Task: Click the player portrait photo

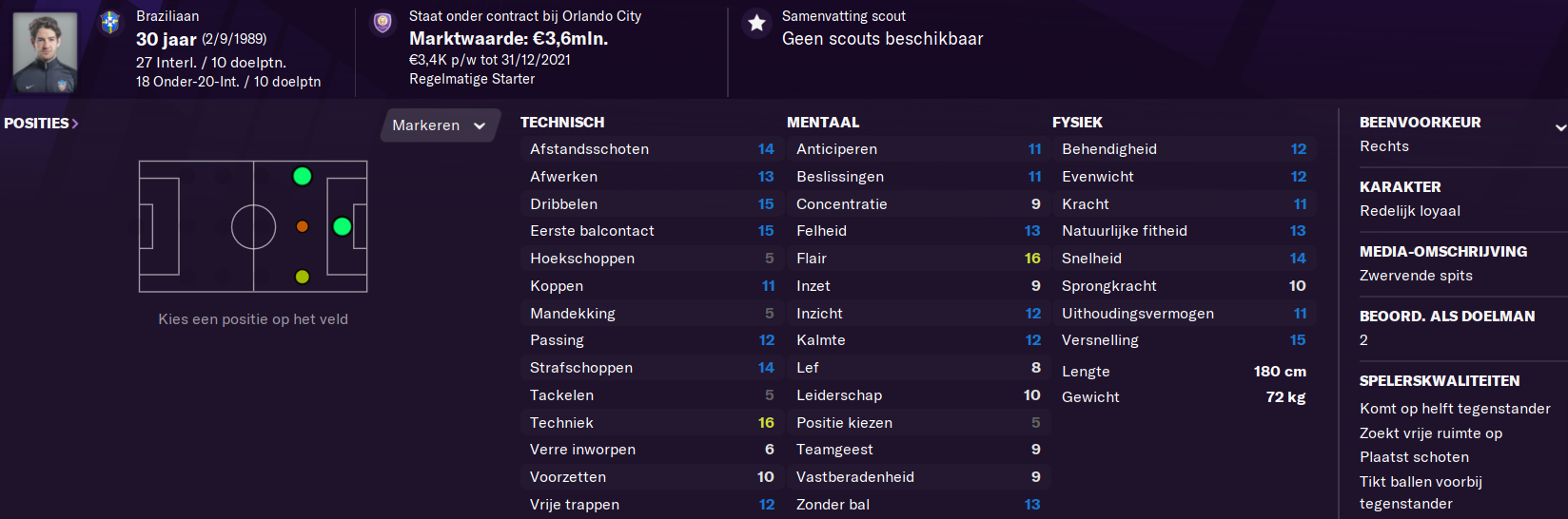Action: (x=45, y=52)
